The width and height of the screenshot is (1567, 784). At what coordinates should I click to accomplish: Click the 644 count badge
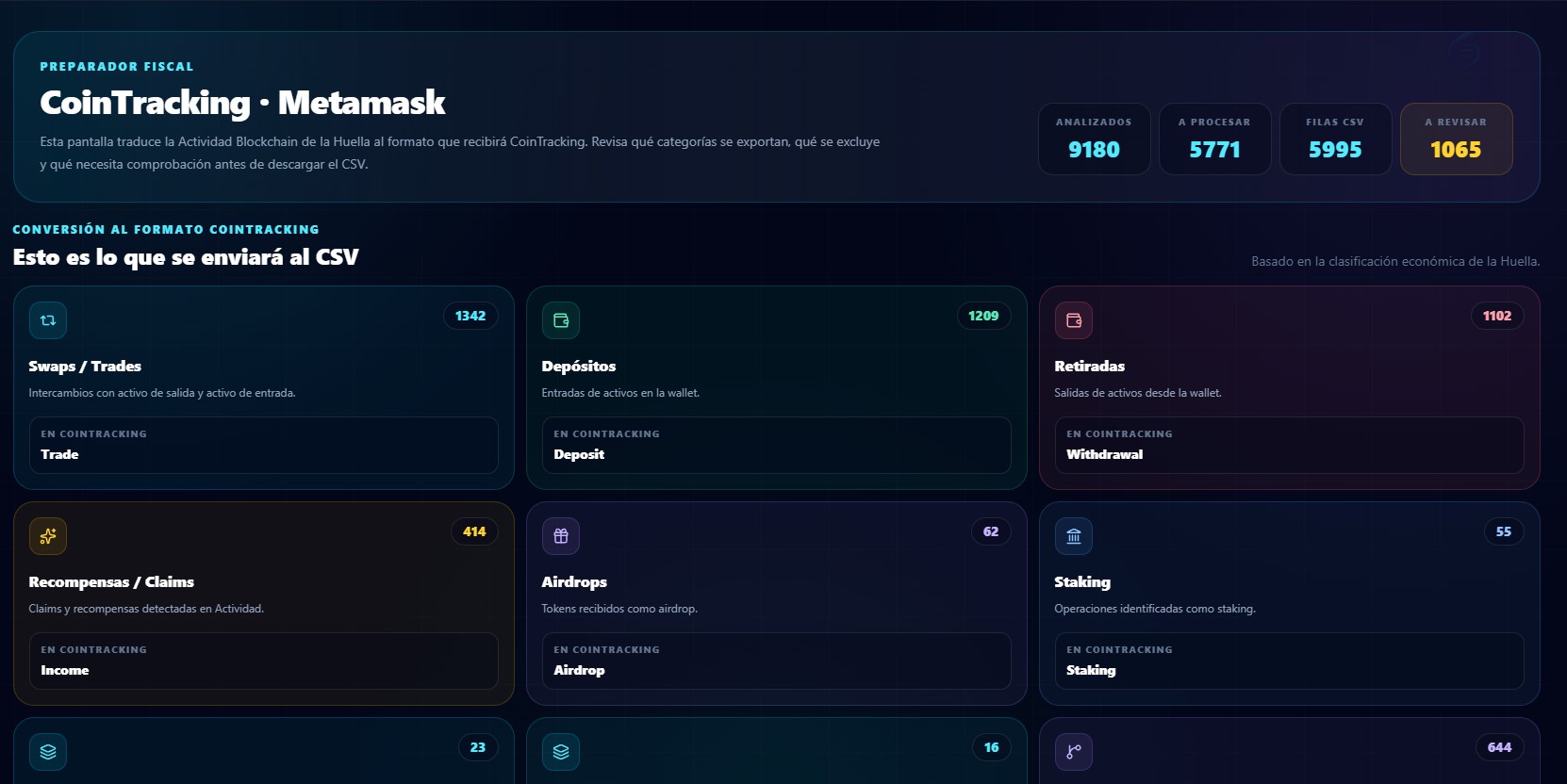(x=1499, y=747)
